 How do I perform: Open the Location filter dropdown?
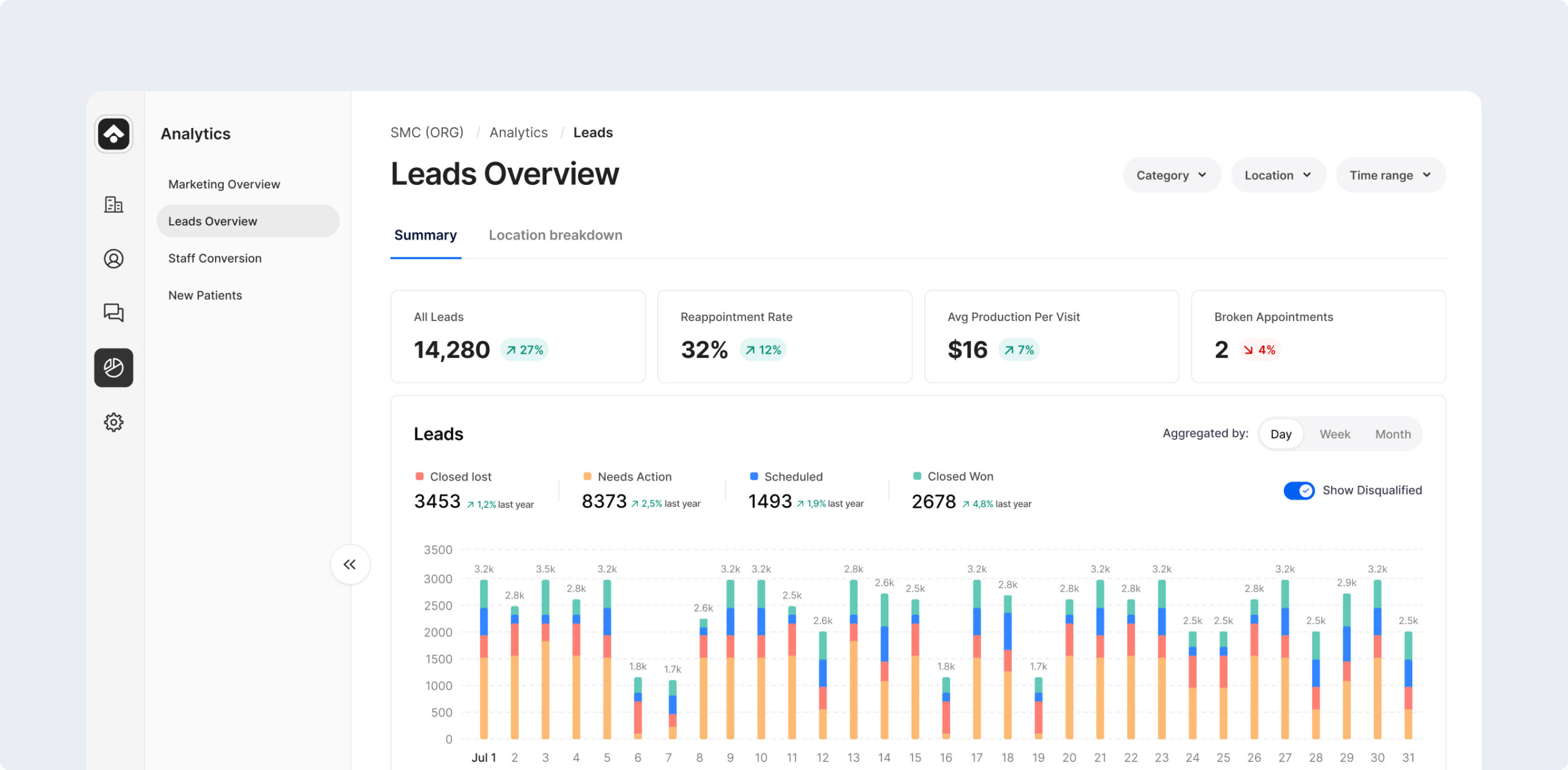[1277, 175]
